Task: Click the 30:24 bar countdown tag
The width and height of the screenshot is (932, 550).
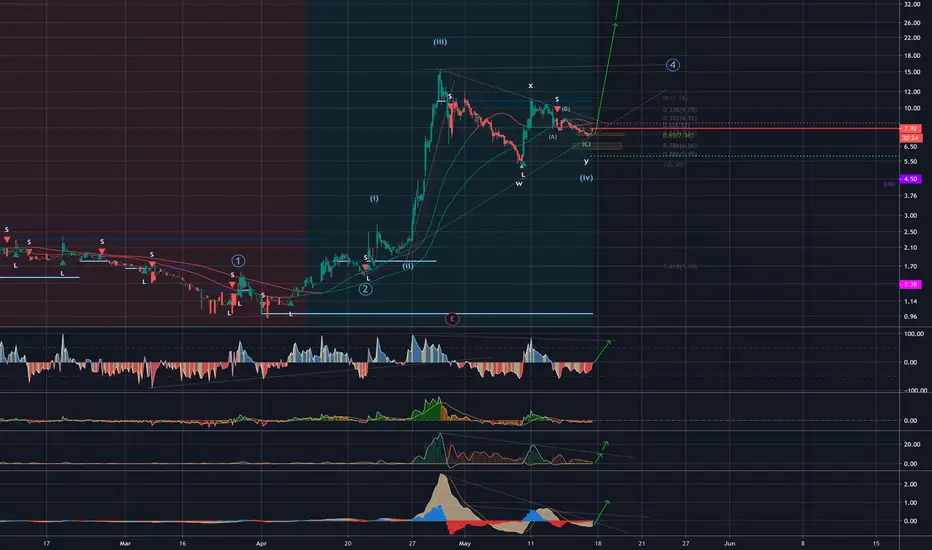Action: point(910,138)
